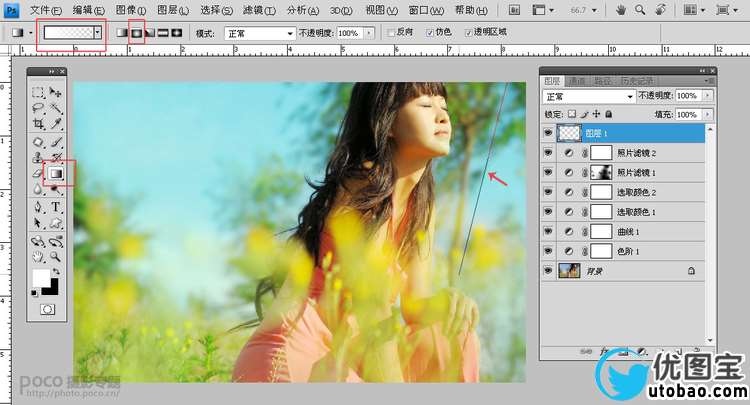Select the 3D Rotate tool
The image size is (750, 405).
[x=38, y=241]
